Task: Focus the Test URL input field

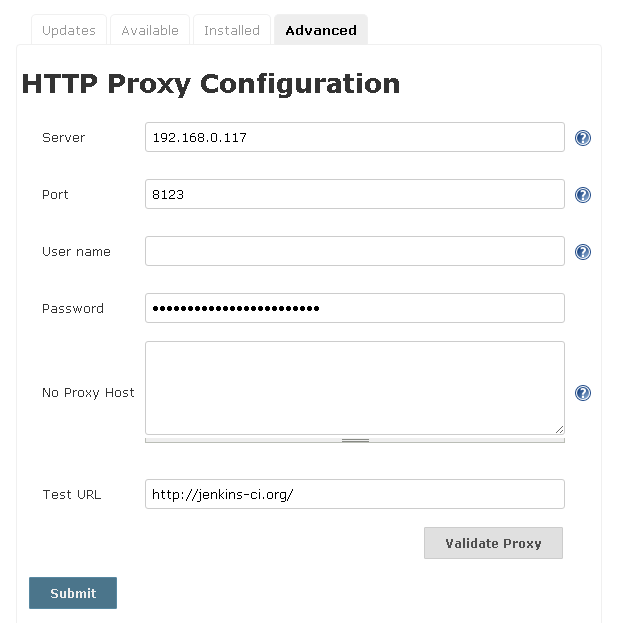Action: [x=355, y=494]
